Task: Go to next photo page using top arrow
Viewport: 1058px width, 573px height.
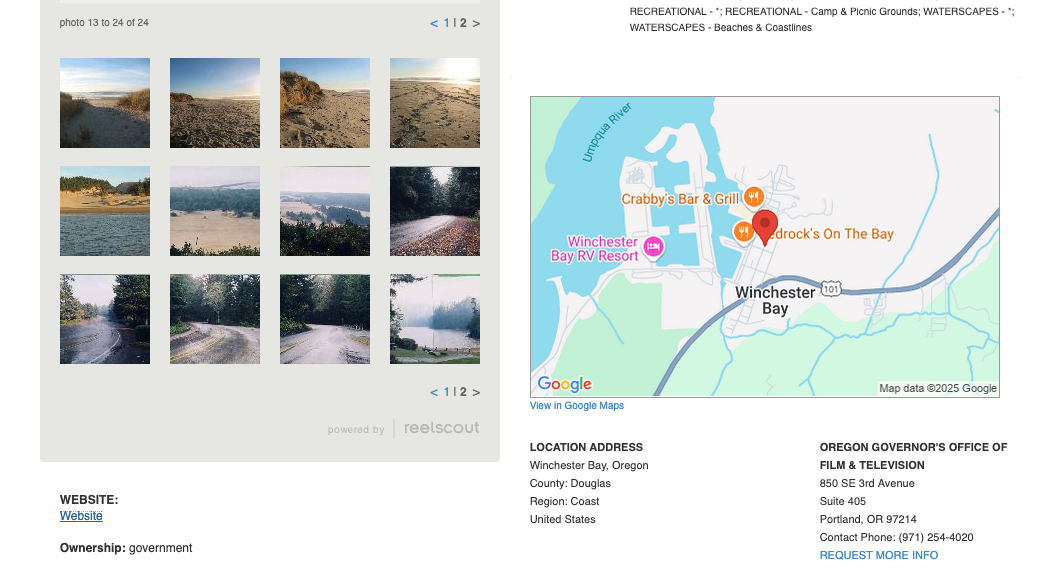Action: click(x=476, y=23)
